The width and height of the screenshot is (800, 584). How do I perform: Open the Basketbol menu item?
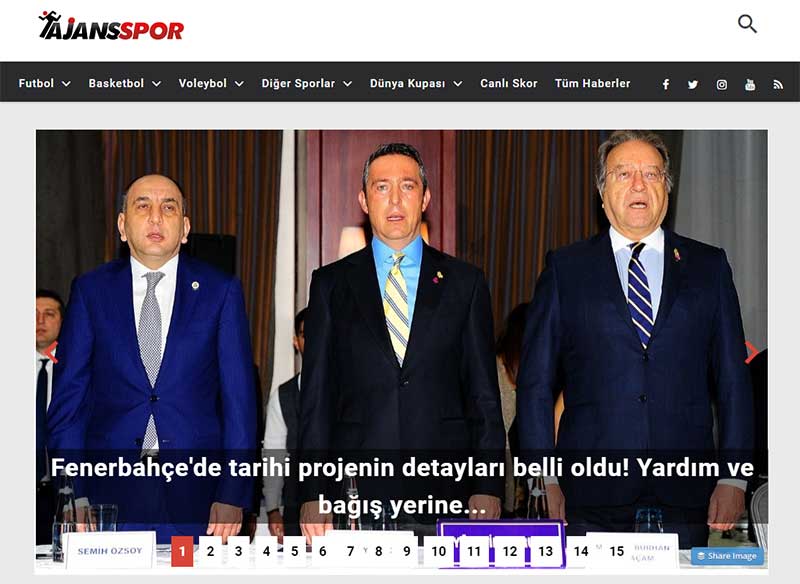coord(116,83)
